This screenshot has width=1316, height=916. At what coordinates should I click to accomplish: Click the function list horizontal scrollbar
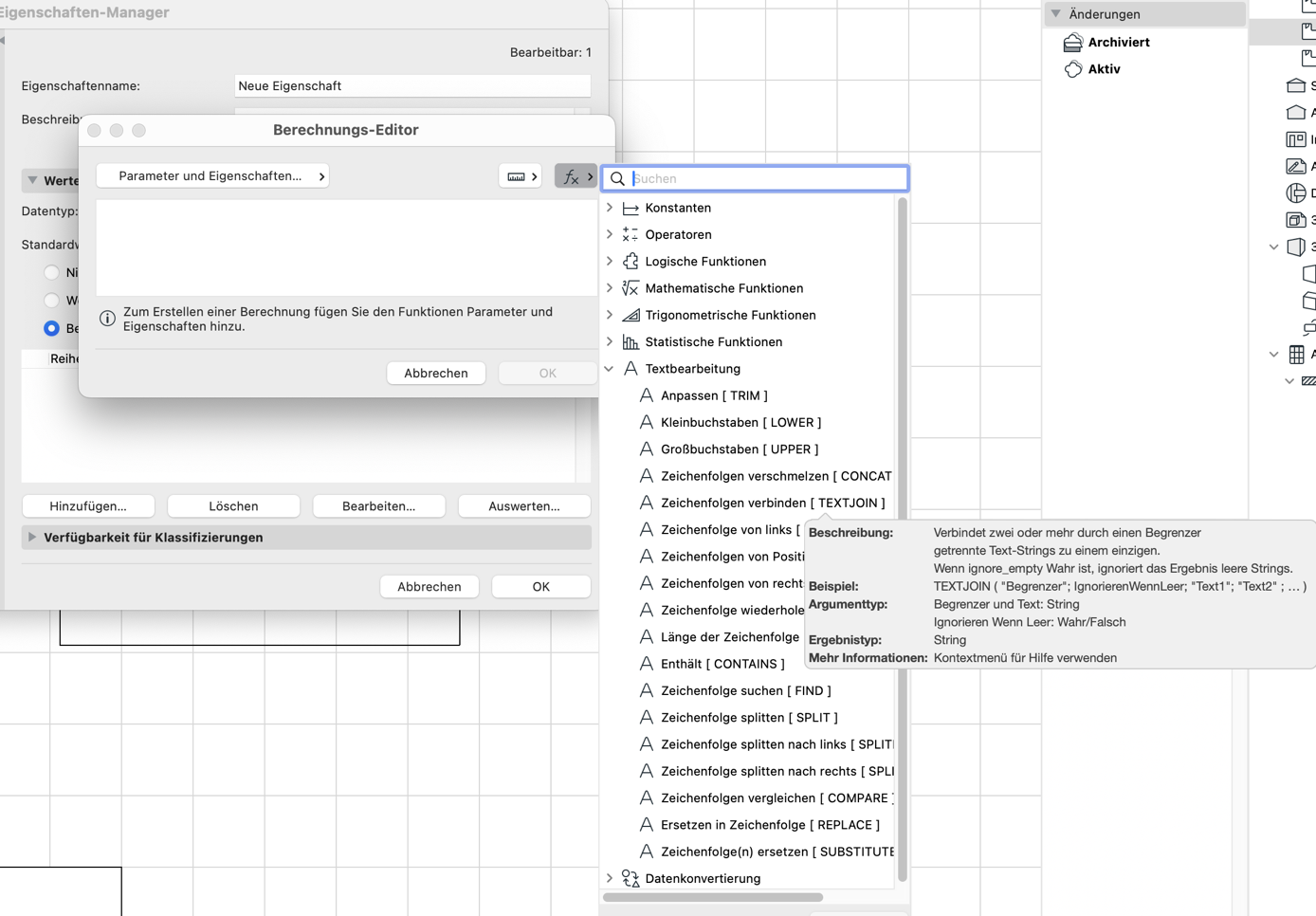(713, 897)
